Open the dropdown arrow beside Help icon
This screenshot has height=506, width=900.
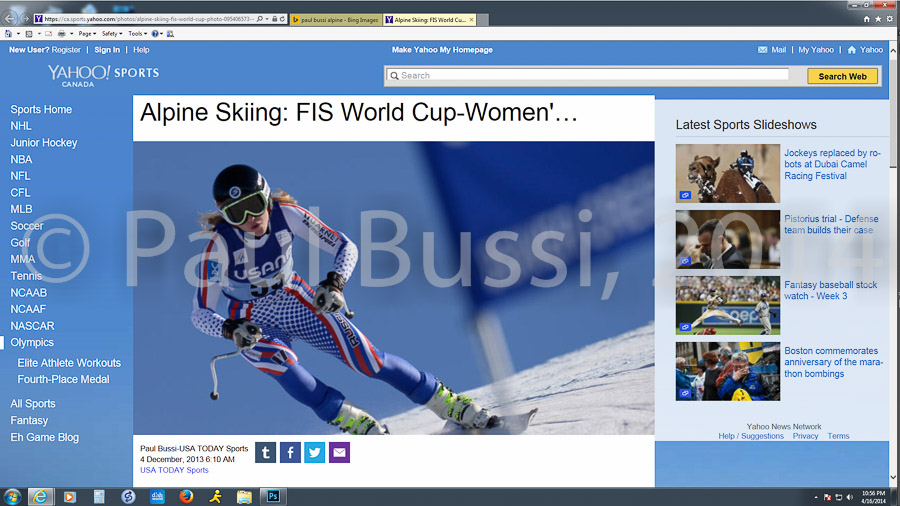tap(161, 34)
